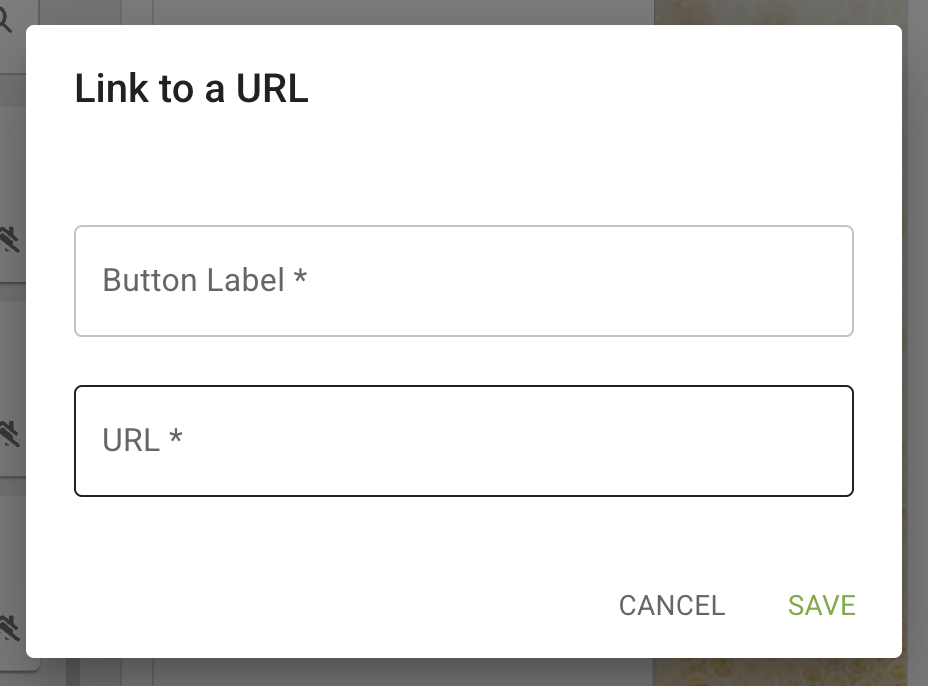Screen dimensions: 928x686
Task: Click the middle crossed-out icon on left edge
Action: pyautogui.click(x=9, y=433)
